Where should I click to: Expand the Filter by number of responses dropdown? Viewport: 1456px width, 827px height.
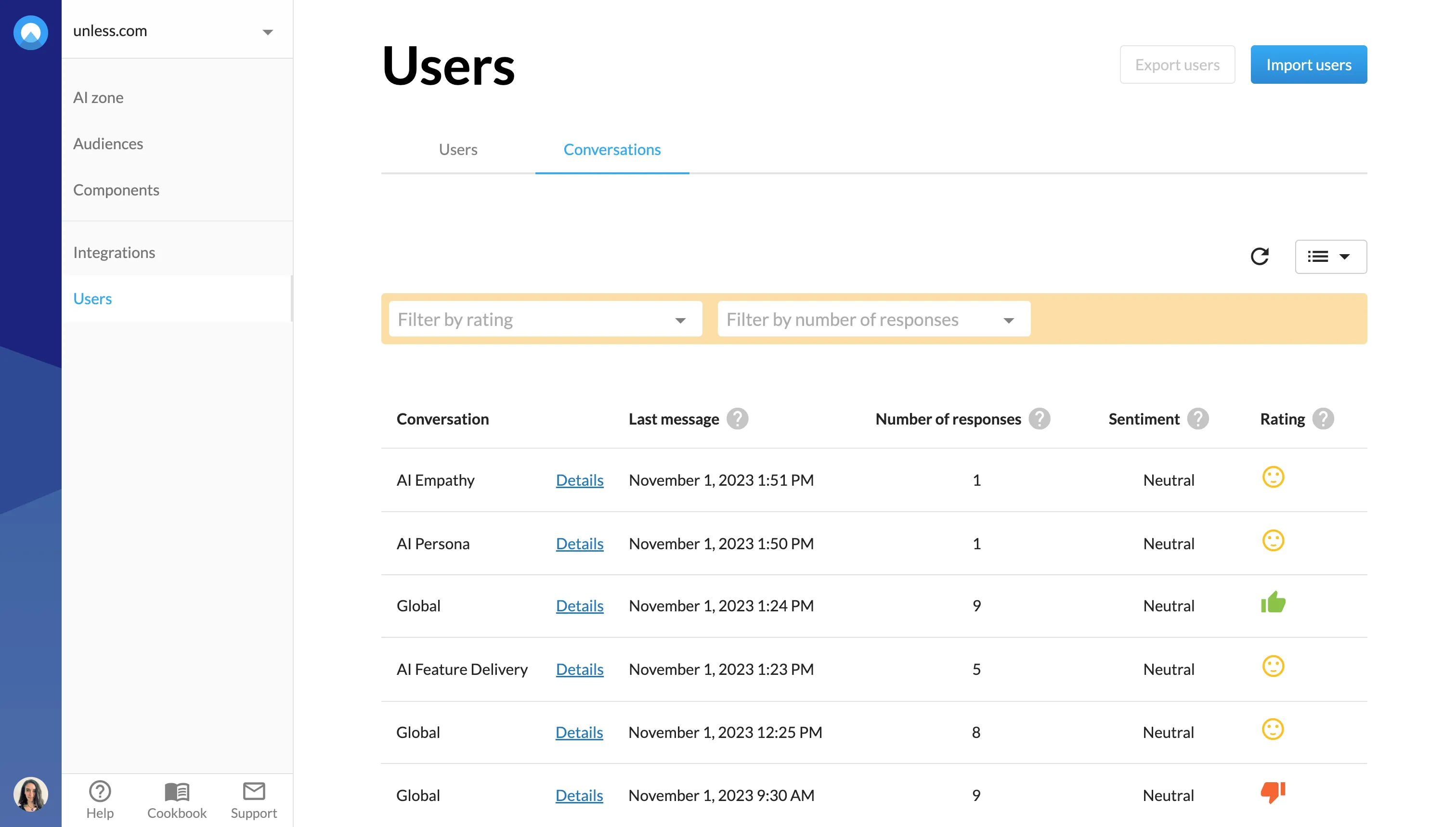click(x=874, y=319)
